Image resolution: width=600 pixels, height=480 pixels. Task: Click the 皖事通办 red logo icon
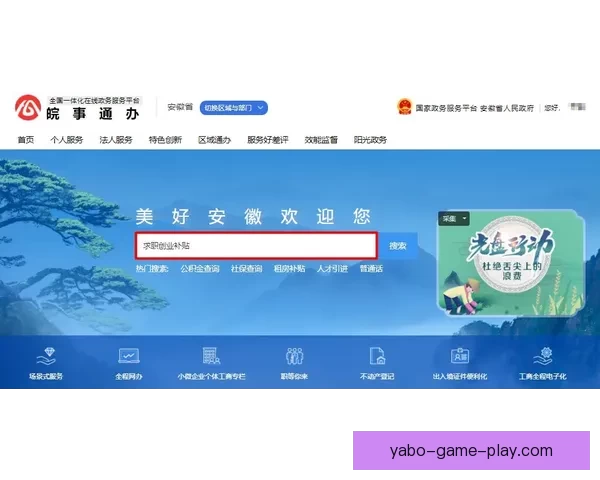tap(28, 108)
